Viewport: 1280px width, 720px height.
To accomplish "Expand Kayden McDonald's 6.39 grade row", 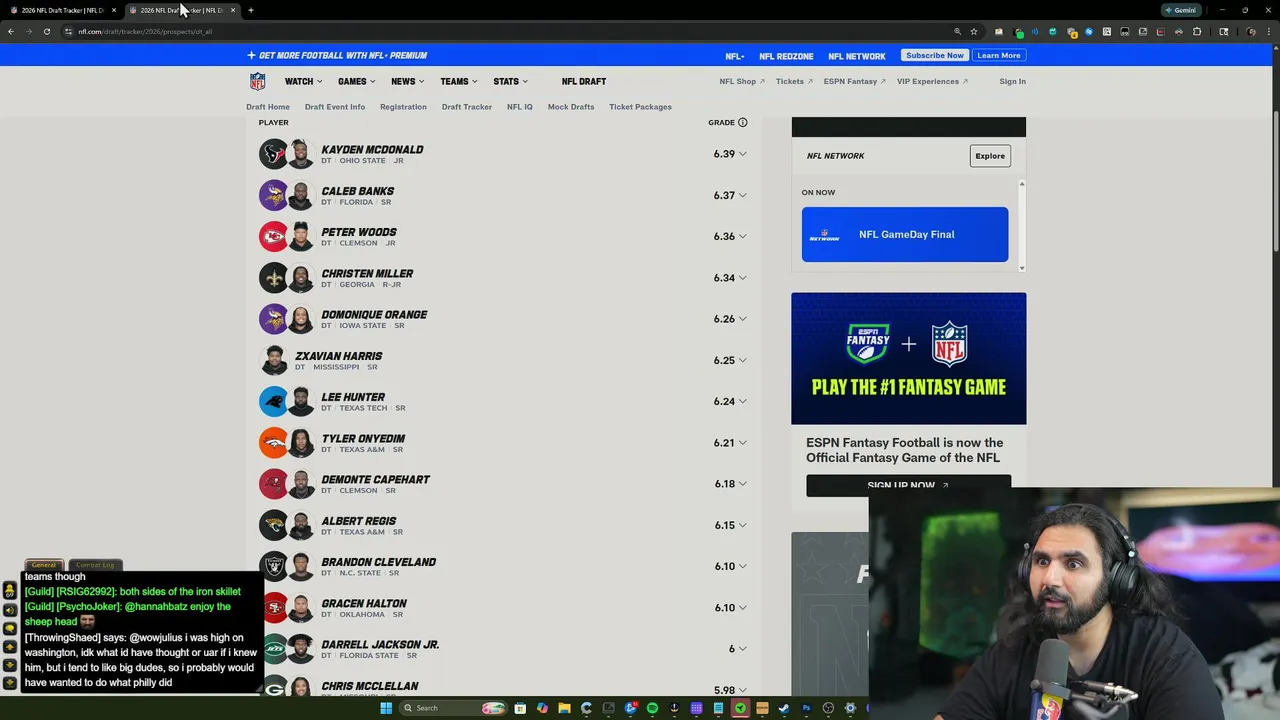I will (742, 154).
